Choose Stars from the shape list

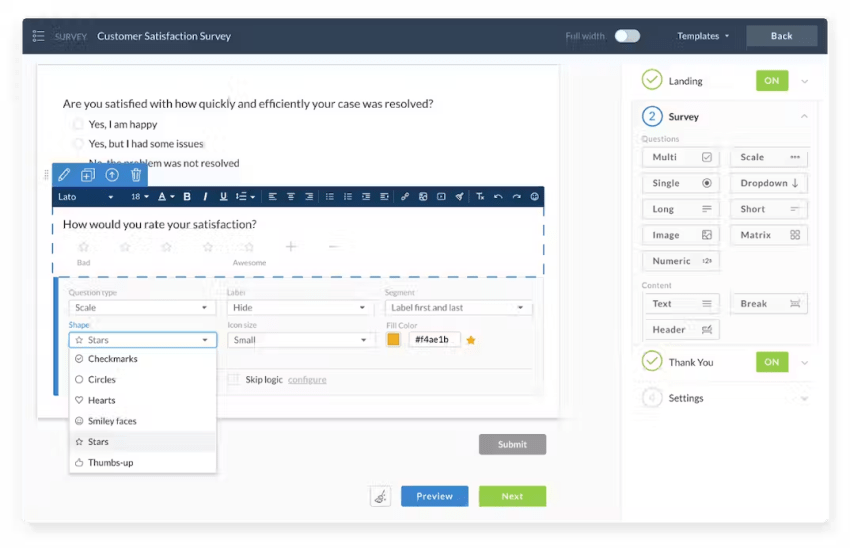click(143, 442)
